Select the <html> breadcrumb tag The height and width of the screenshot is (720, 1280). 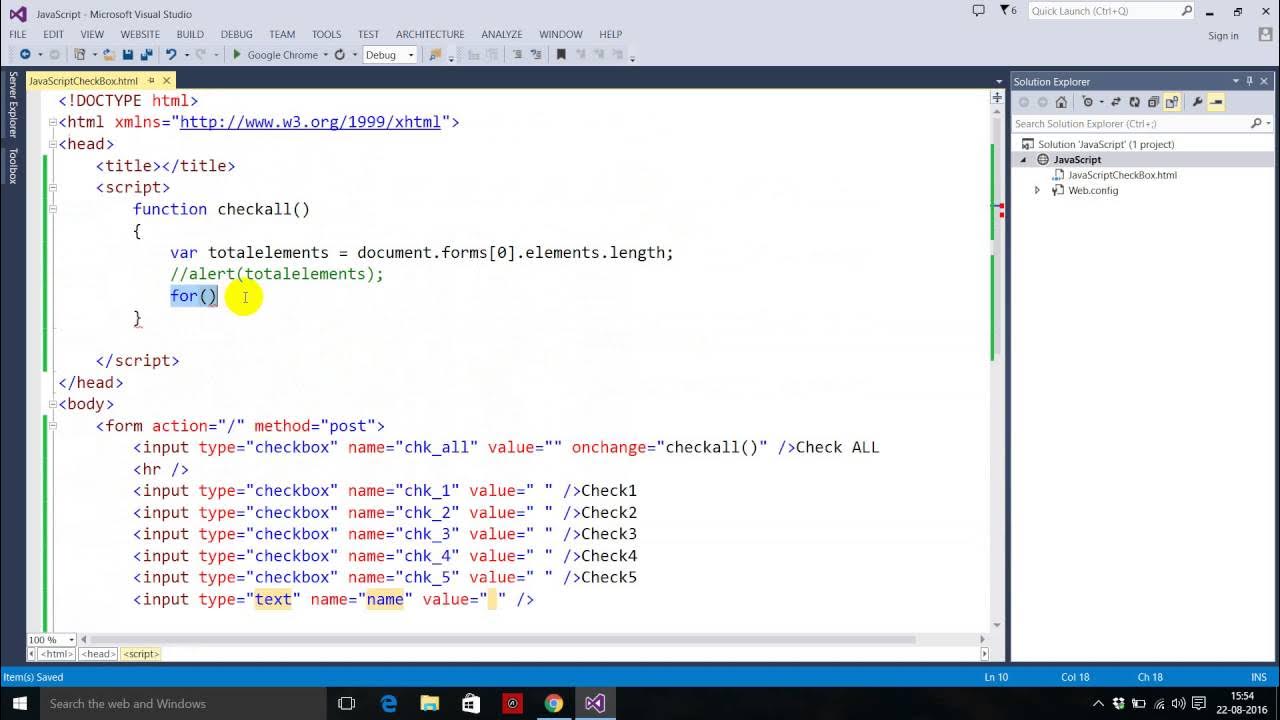[x=56, y=654]
